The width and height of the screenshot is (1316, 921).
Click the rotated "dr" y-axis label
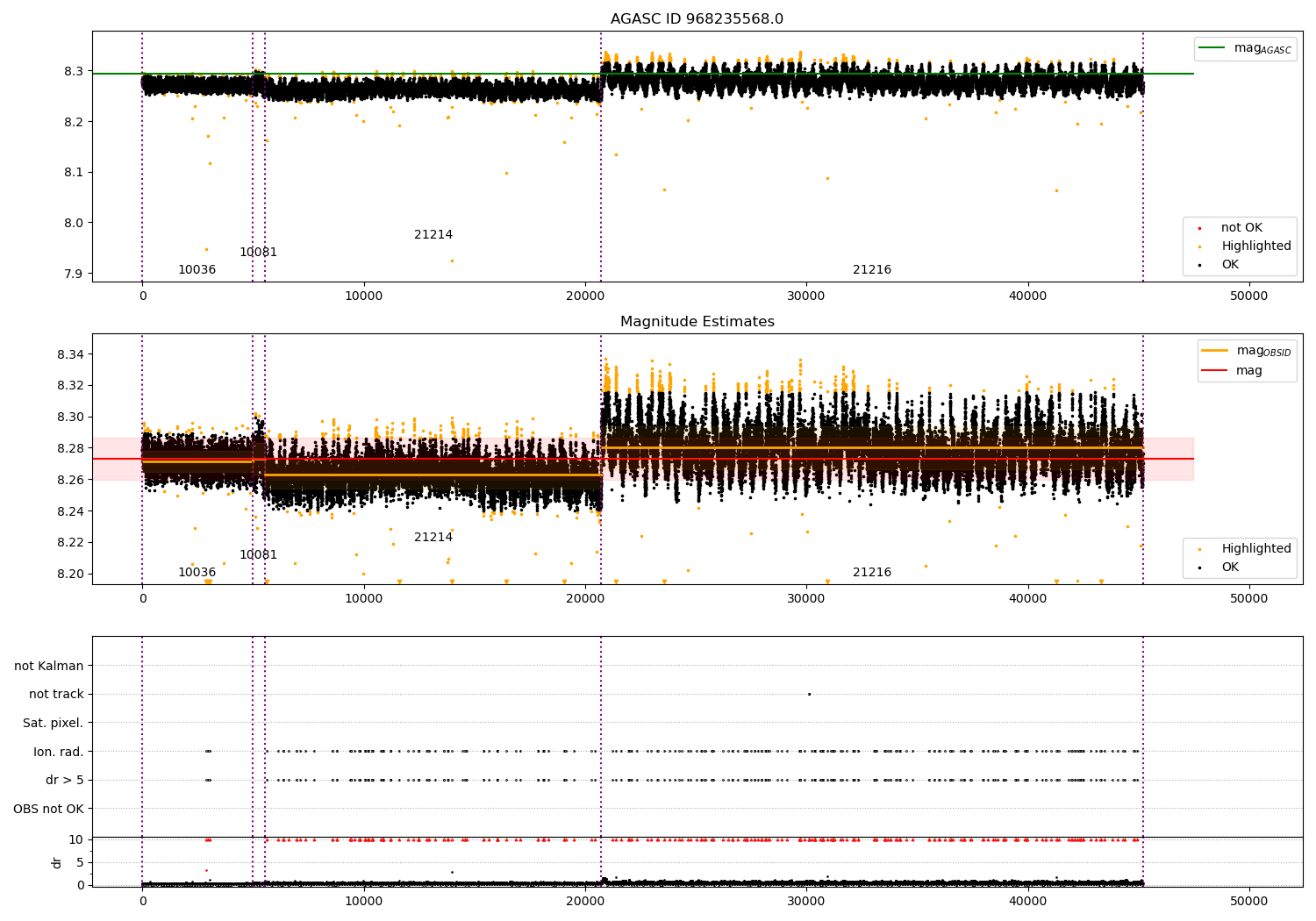[57, 862]
